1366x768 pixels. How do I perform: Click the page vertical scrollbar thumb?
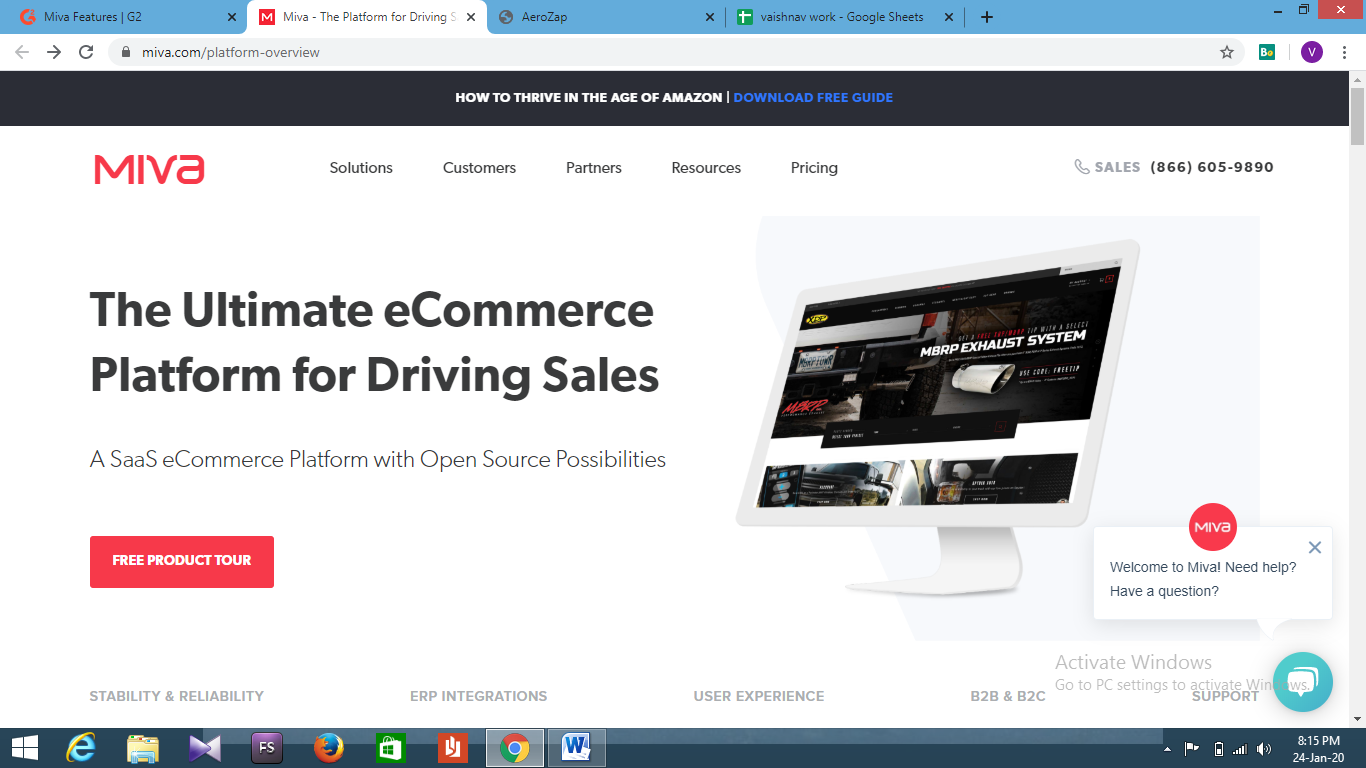[1357, 117]
